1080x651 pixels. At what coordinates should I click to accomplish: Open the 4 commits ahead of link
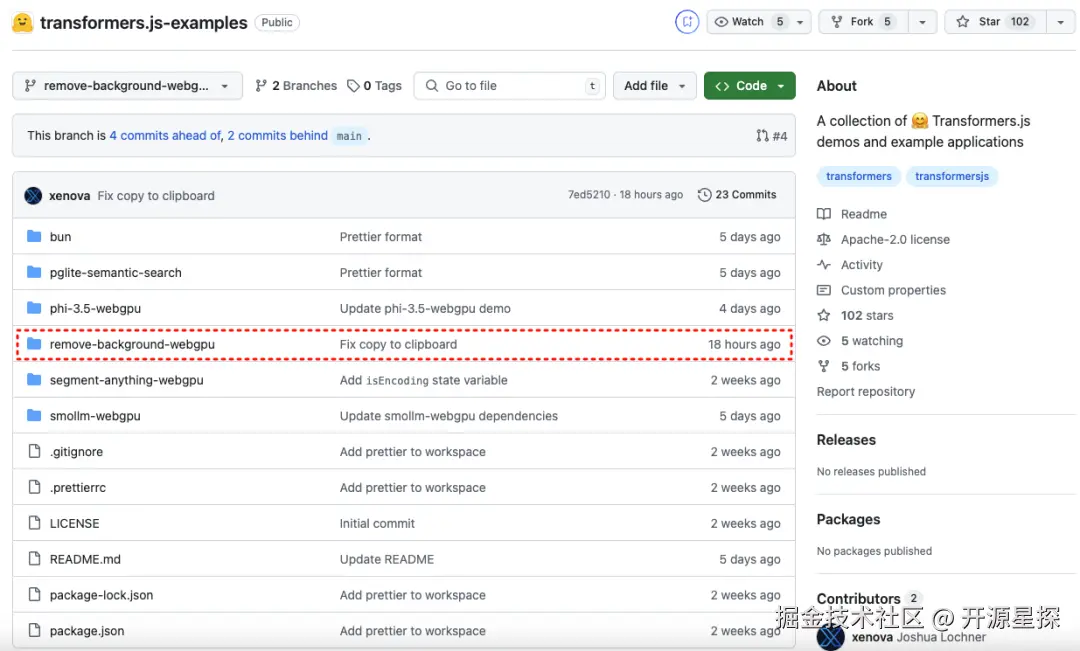(165, 136)
